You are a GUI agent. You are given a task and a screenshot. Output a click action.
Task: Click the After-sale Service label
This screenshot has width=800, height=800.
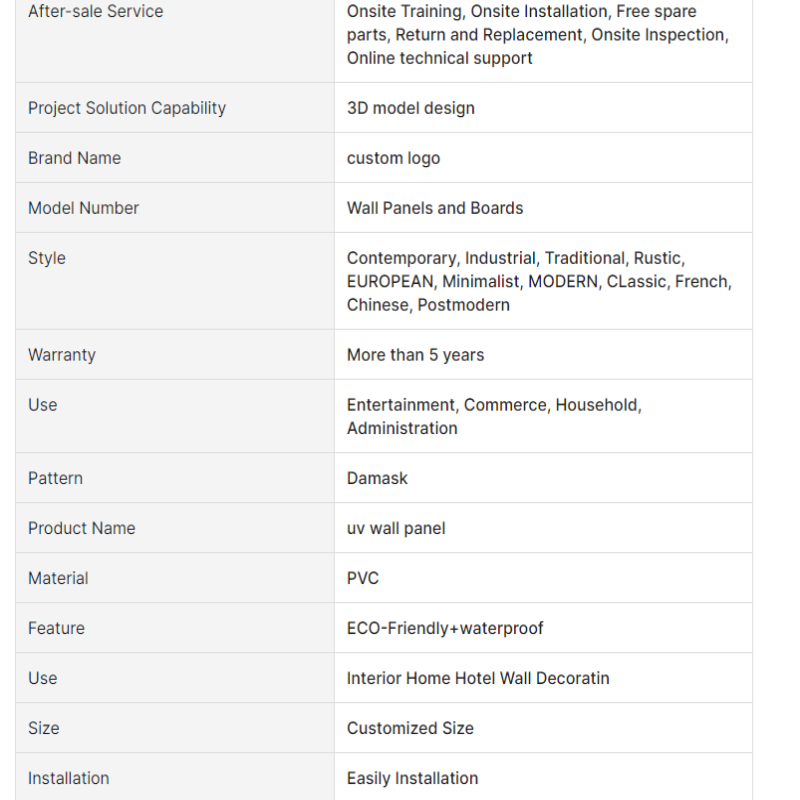tap(95, 11)
